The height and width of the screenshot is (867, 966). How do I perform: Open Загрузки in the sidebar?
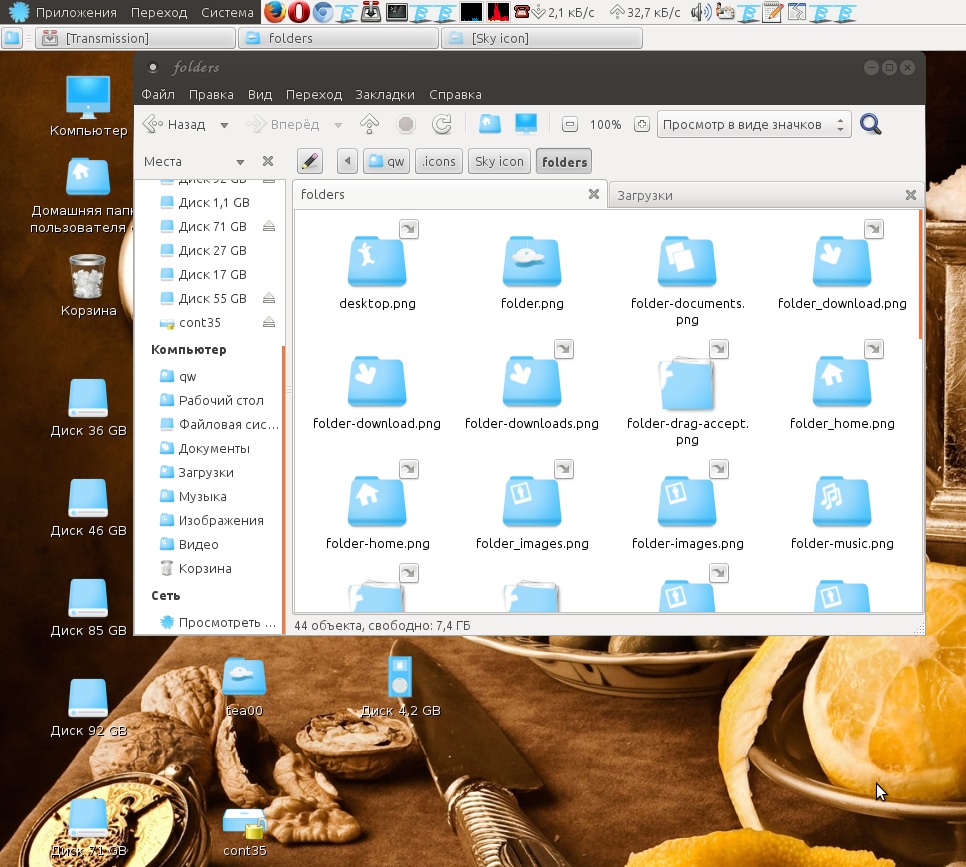tap(209, 473)
